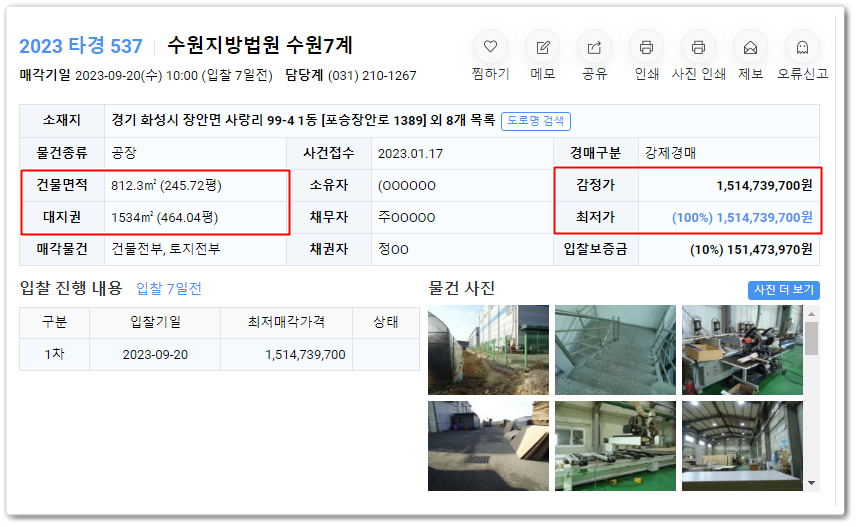The image size is (857, 527).
Task: Click the 1,514,739,700 bid table price cell
Action: click(x=286, y=355)
